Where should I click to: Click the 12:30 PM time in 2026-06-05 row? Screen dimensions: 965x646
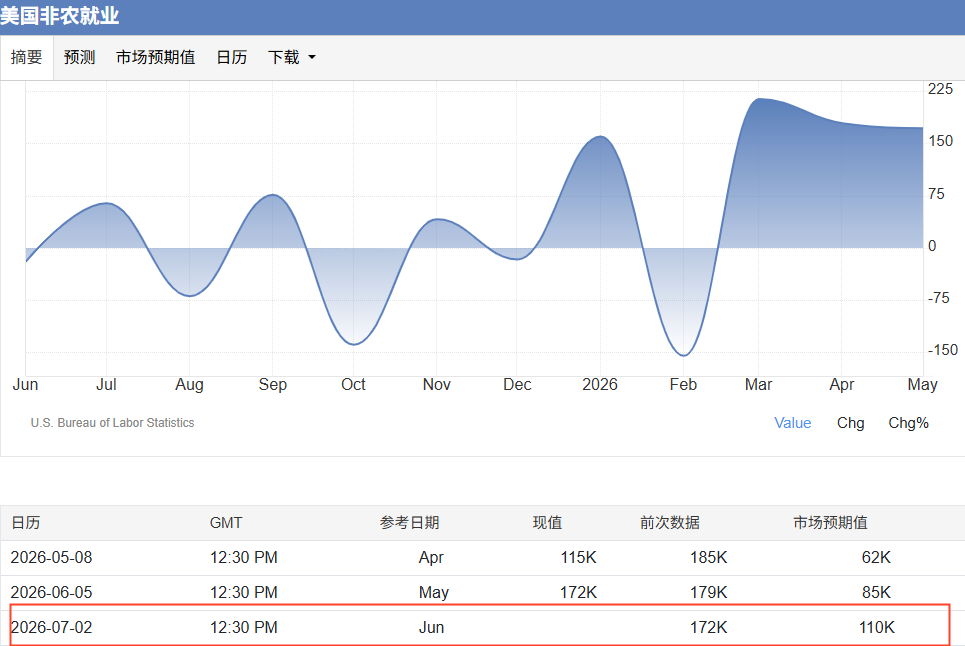(x=244, y=592)
